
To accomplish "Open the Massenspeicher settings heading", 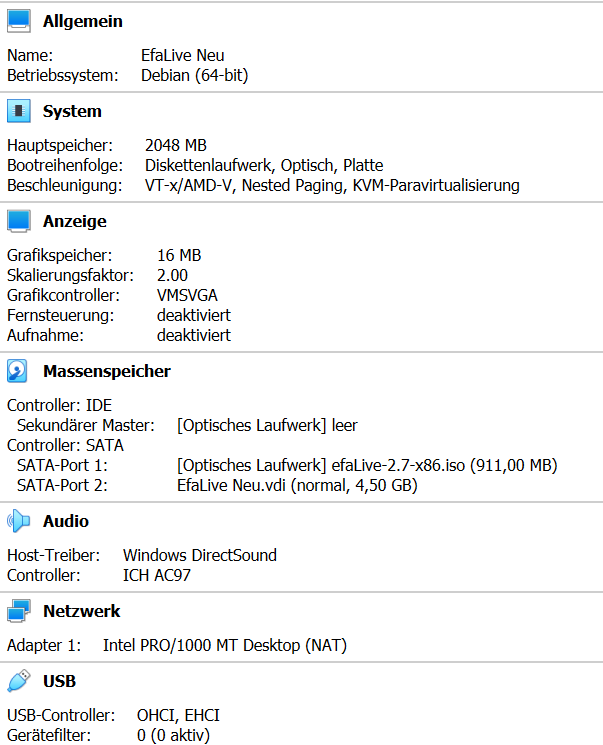I will click(106, 371).
